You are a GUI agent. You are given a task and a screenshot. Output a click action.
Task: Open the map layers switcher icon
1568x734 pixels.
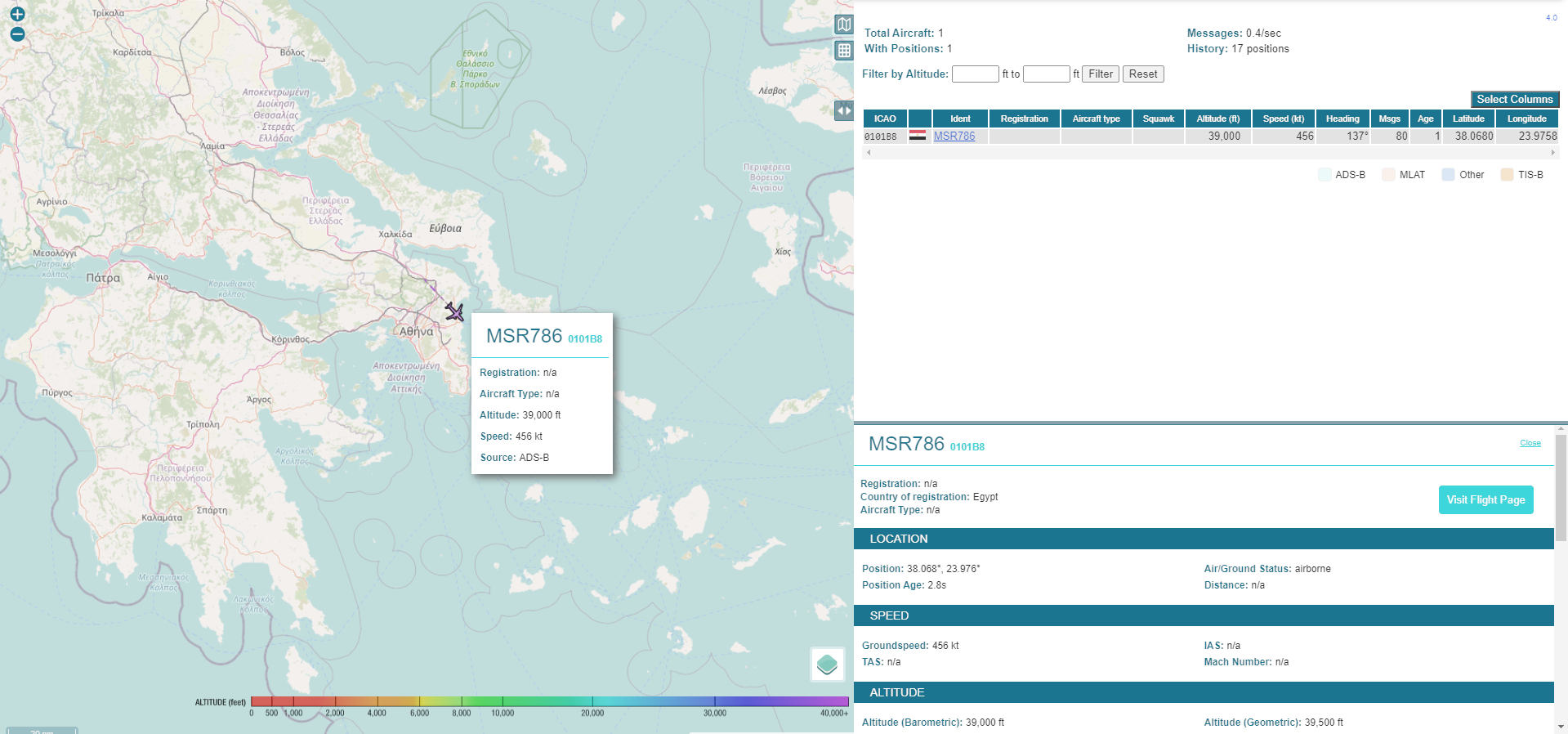[x=827, y=664]
